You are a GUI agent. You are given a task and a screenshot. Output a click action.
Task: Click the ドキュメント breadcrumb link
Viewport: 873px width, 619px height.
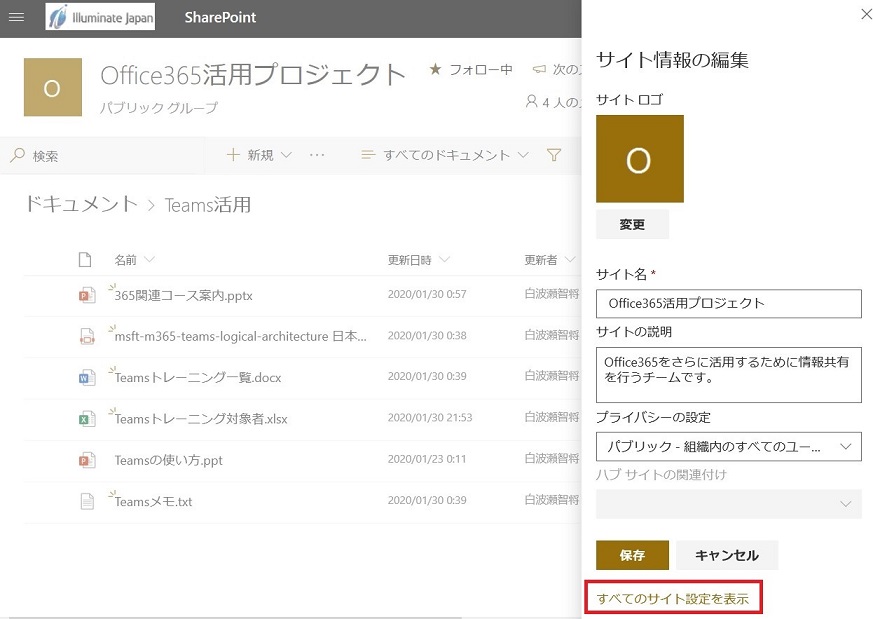tap(81, 205)
